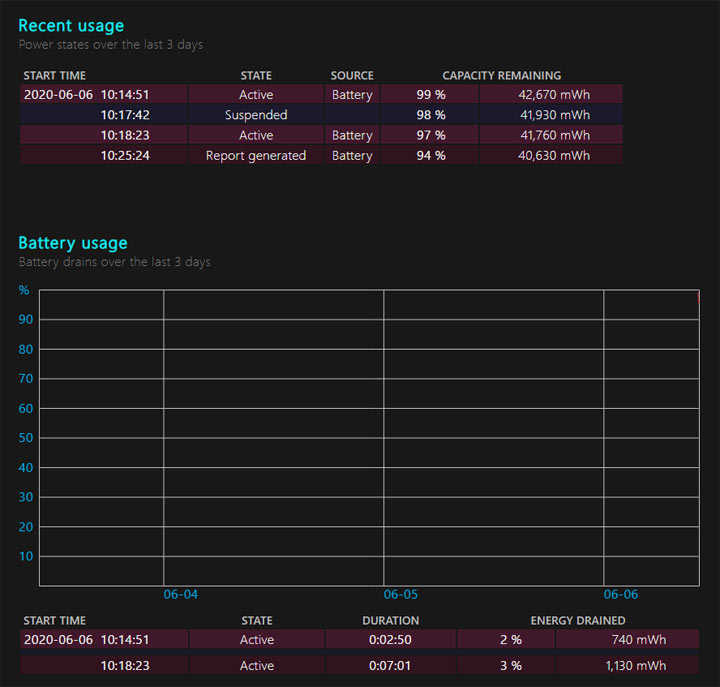
Task: Click the Report generated state cell
Action: point(256,155)
